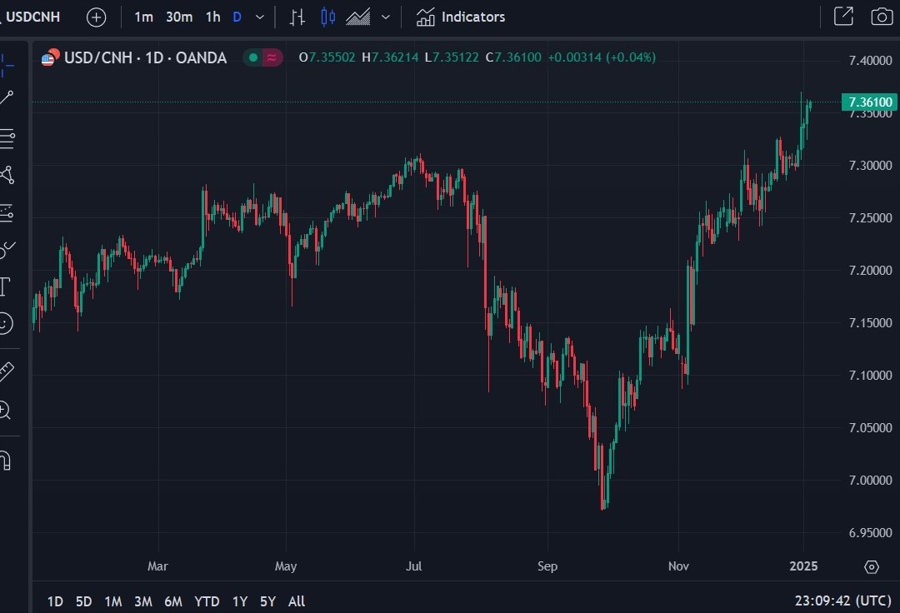The image size is (900, 613).
Task: Click the Jul date axis label
Action: tap(414, 566)
